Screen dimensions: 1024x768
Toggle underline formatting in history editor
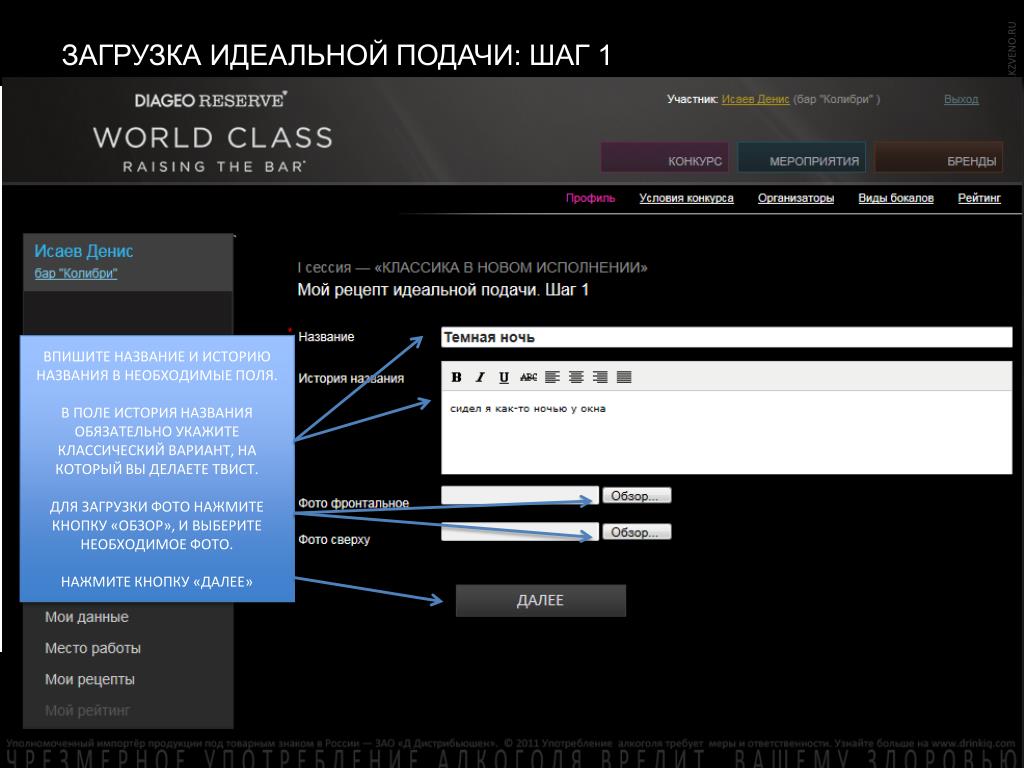coord(504,377)
